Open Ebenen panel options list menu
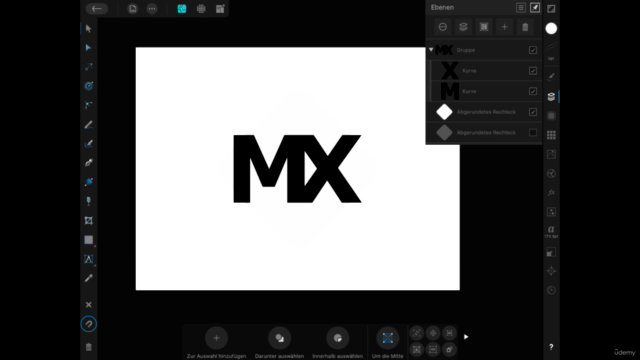The image size is (640, 360). click(x=521, y=8)
